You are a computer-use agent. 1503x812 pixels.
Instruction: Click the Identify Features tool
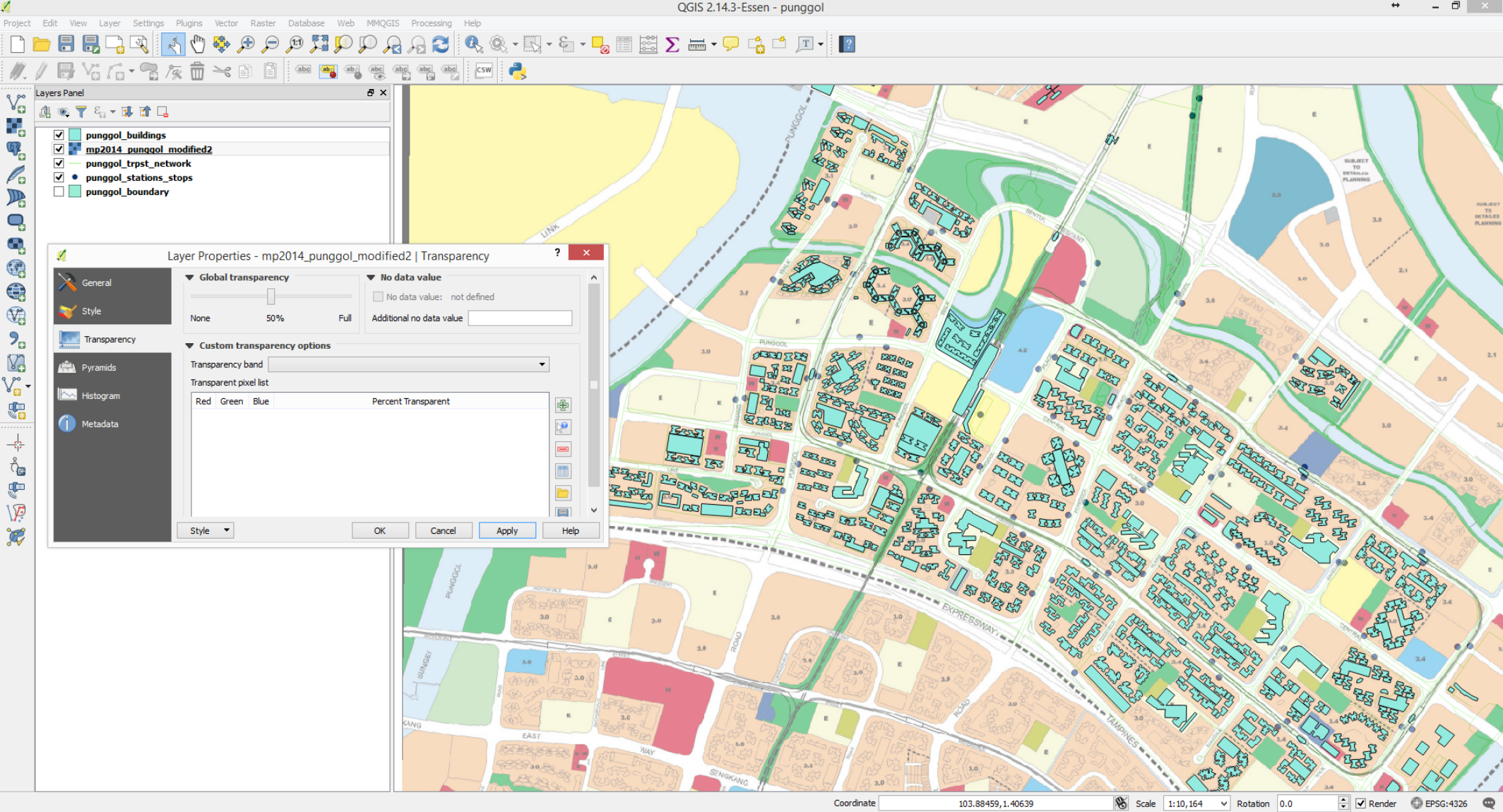(473, 44)
